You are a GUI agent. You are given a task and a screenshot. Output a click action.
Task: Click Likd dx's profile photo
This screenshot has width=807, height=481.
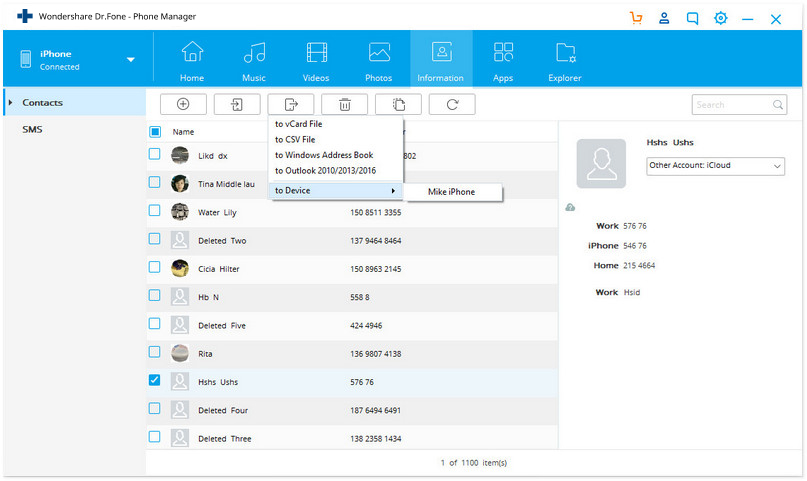[x=180, y=155]
